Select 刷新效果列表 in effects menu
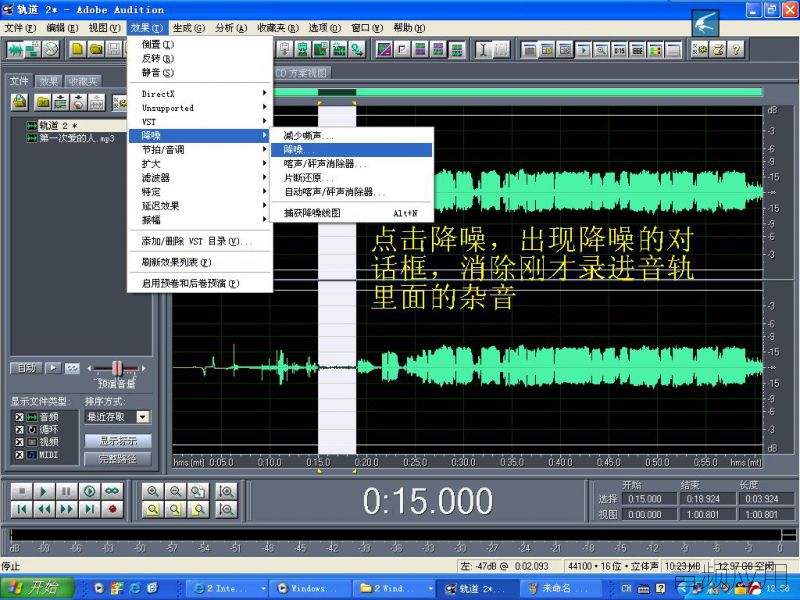The image size is (800, 600). [x=199, y=262]
